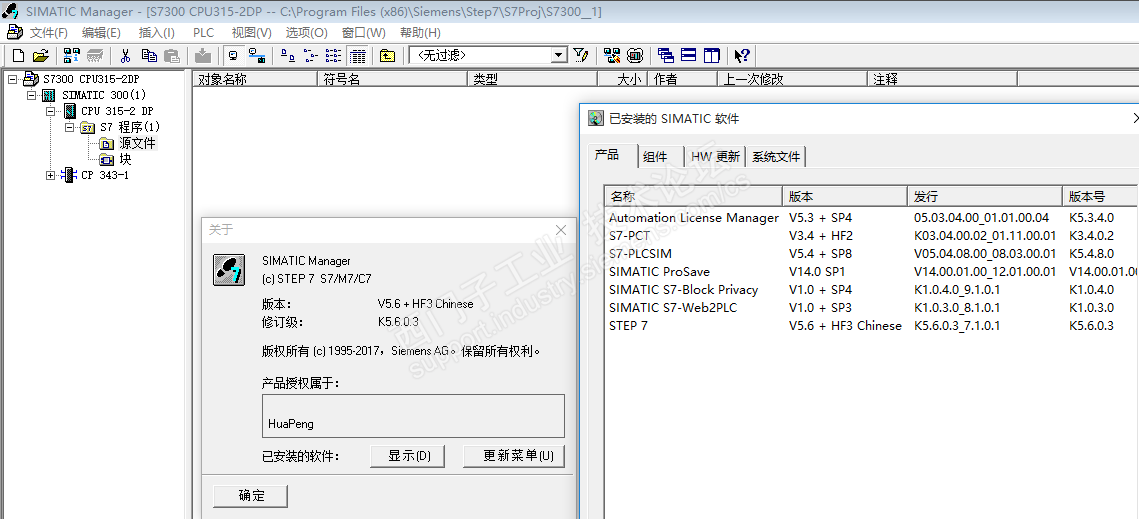This screenshot has height=519, width=1139.
Task: Collapse the SIMATIC 300(1) station node
Action: pyautogui.click(x=31, y=95)
